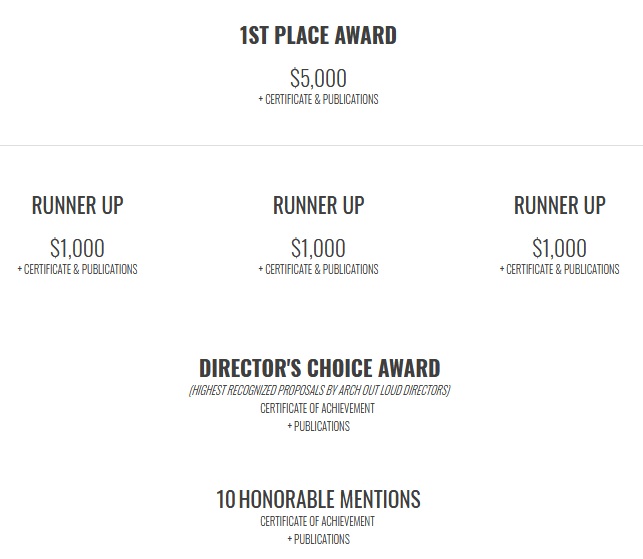
Task: Click the italic Arch Out Loud directors note
Action: coord(319,390)
